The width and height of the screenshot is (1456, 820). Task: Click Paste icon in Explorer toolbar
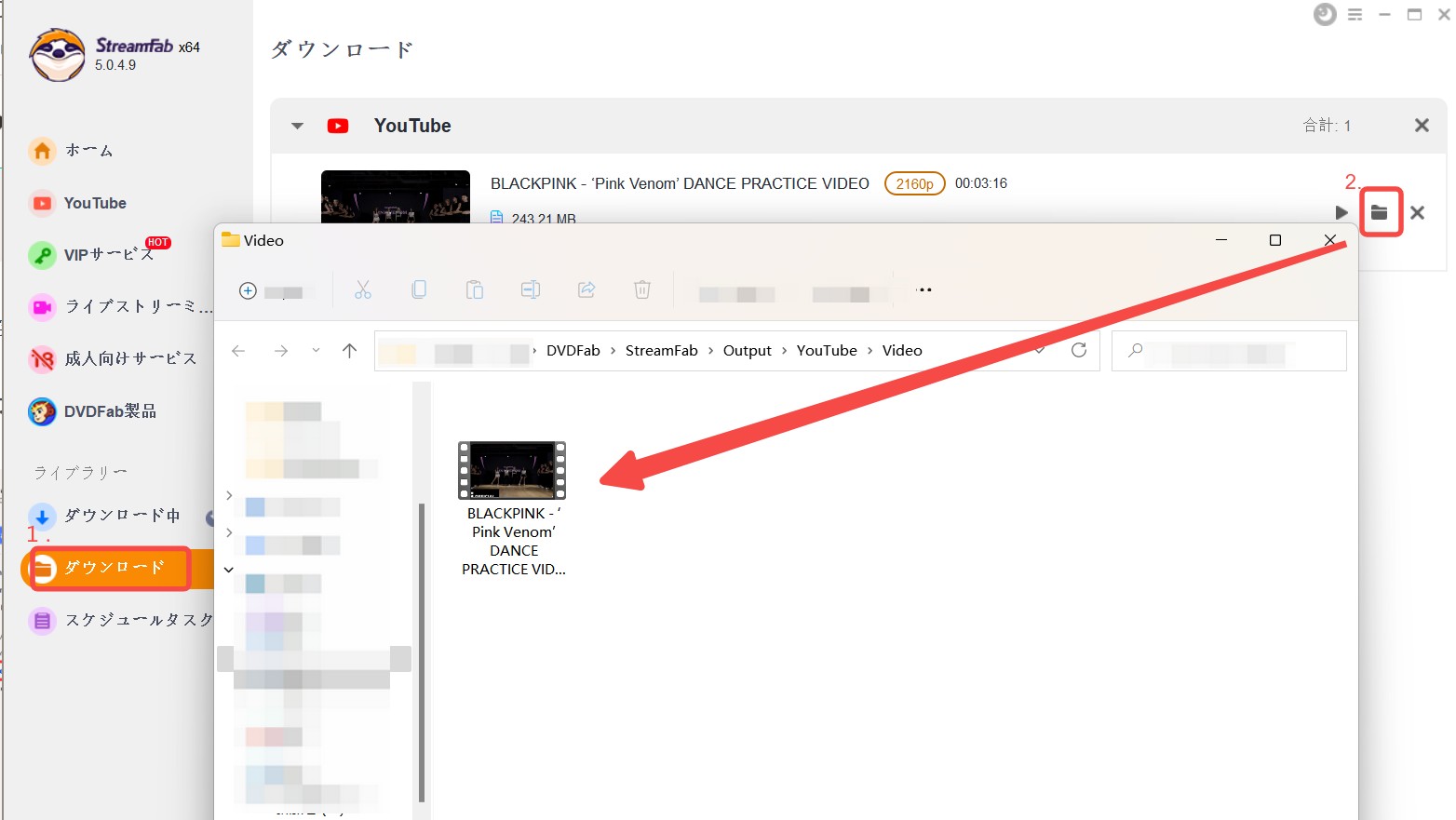click(475, 289)
